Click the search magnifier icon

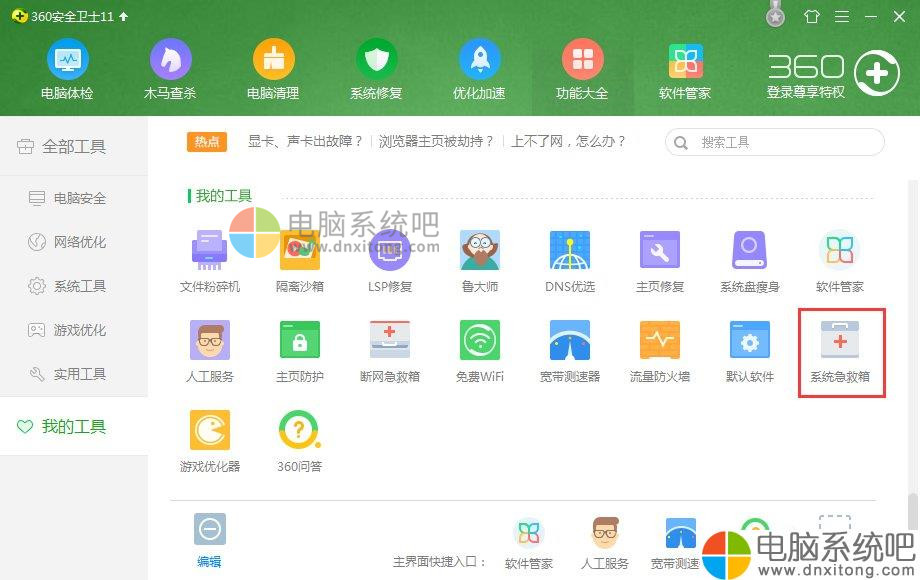(x=681, y=143)
